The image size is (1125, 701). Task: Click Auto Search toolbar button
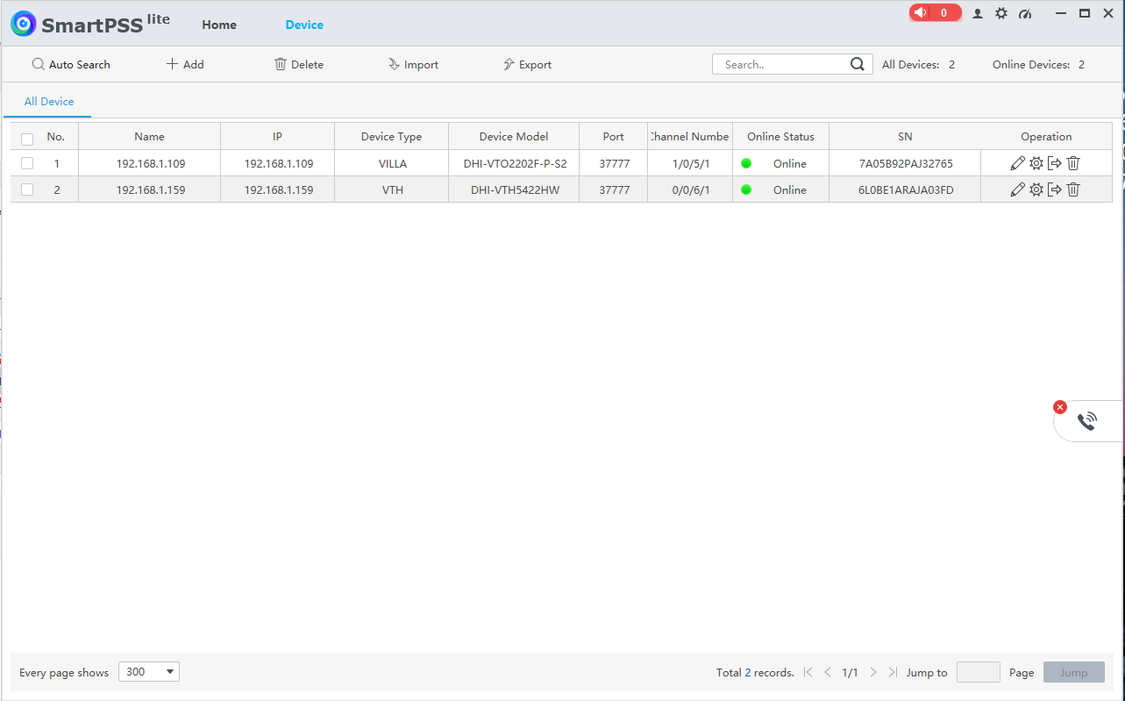[x=71, y=65]
